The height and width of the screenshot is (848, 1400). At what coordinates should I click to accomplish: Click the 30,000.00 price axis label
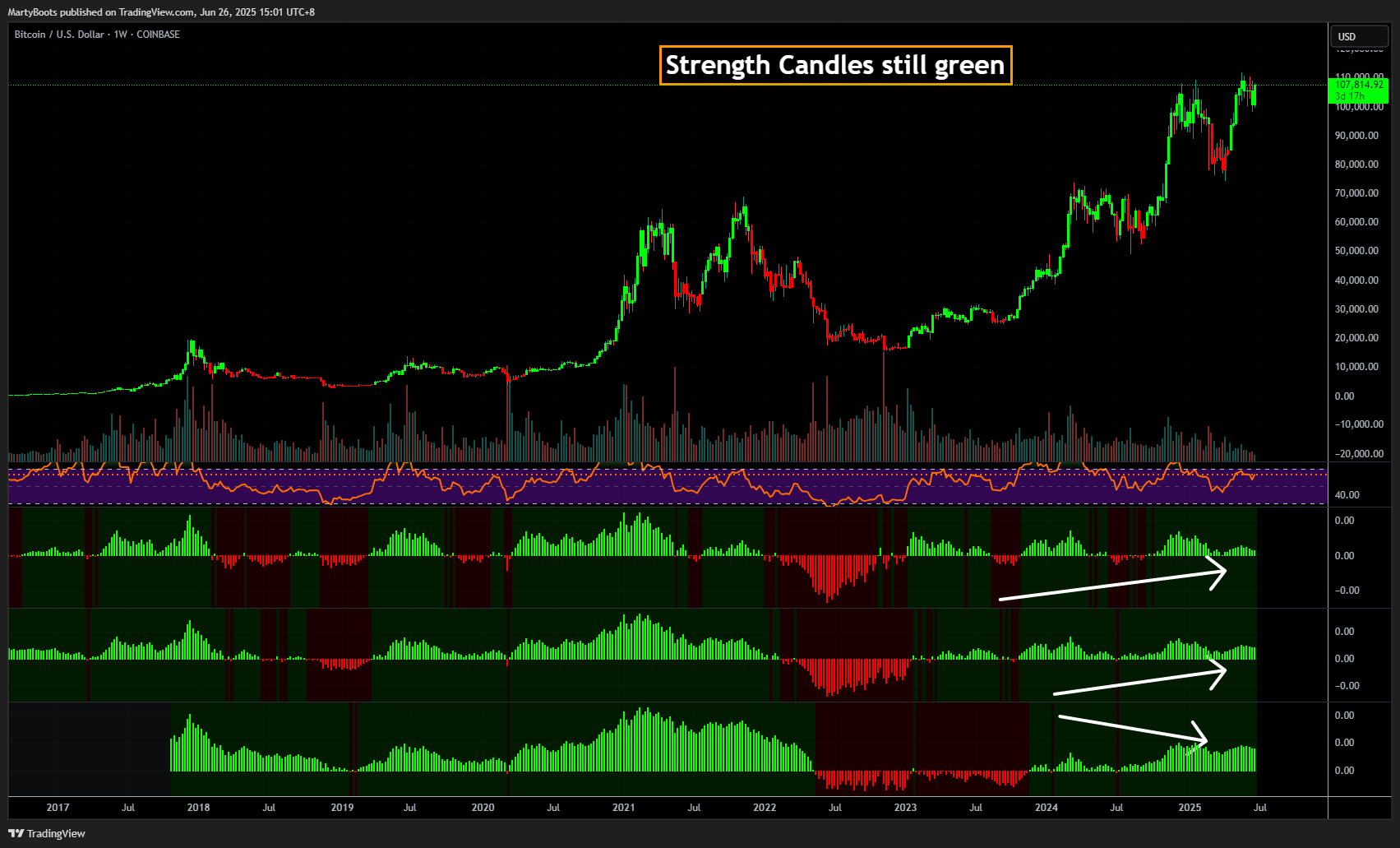pyautogui.click(x=1357, y=309)
